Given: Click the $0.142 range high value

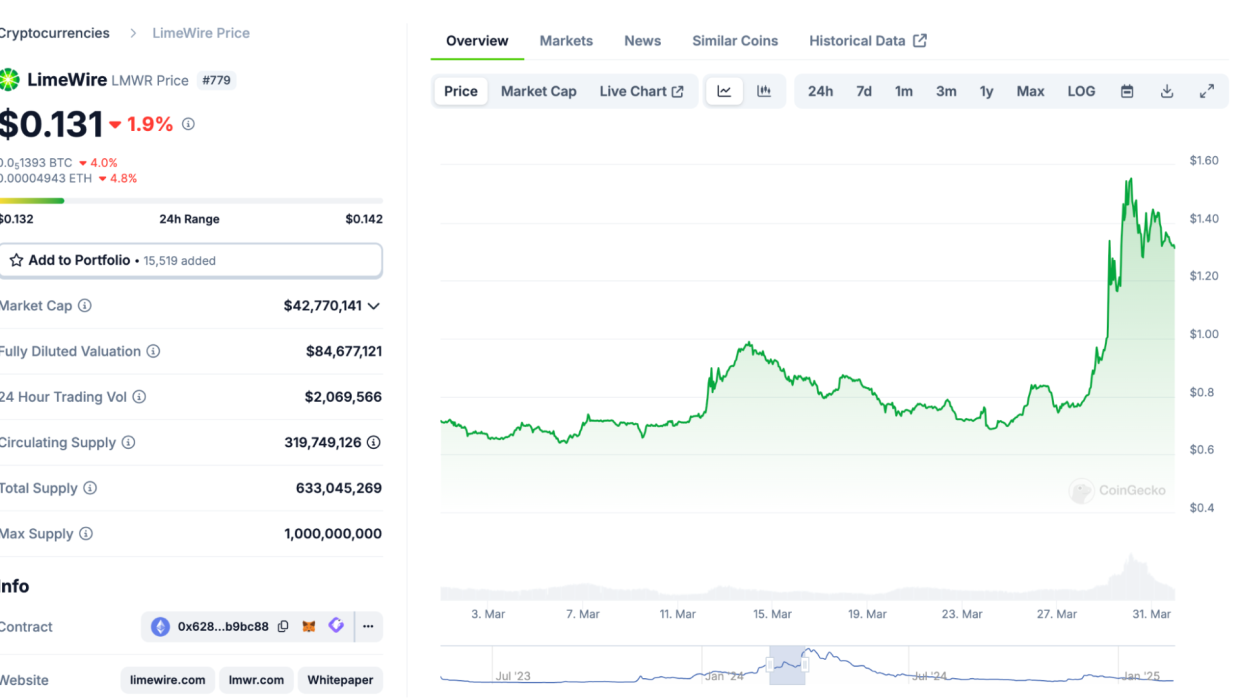Looking at the screenshot, I should pos(364,219).
